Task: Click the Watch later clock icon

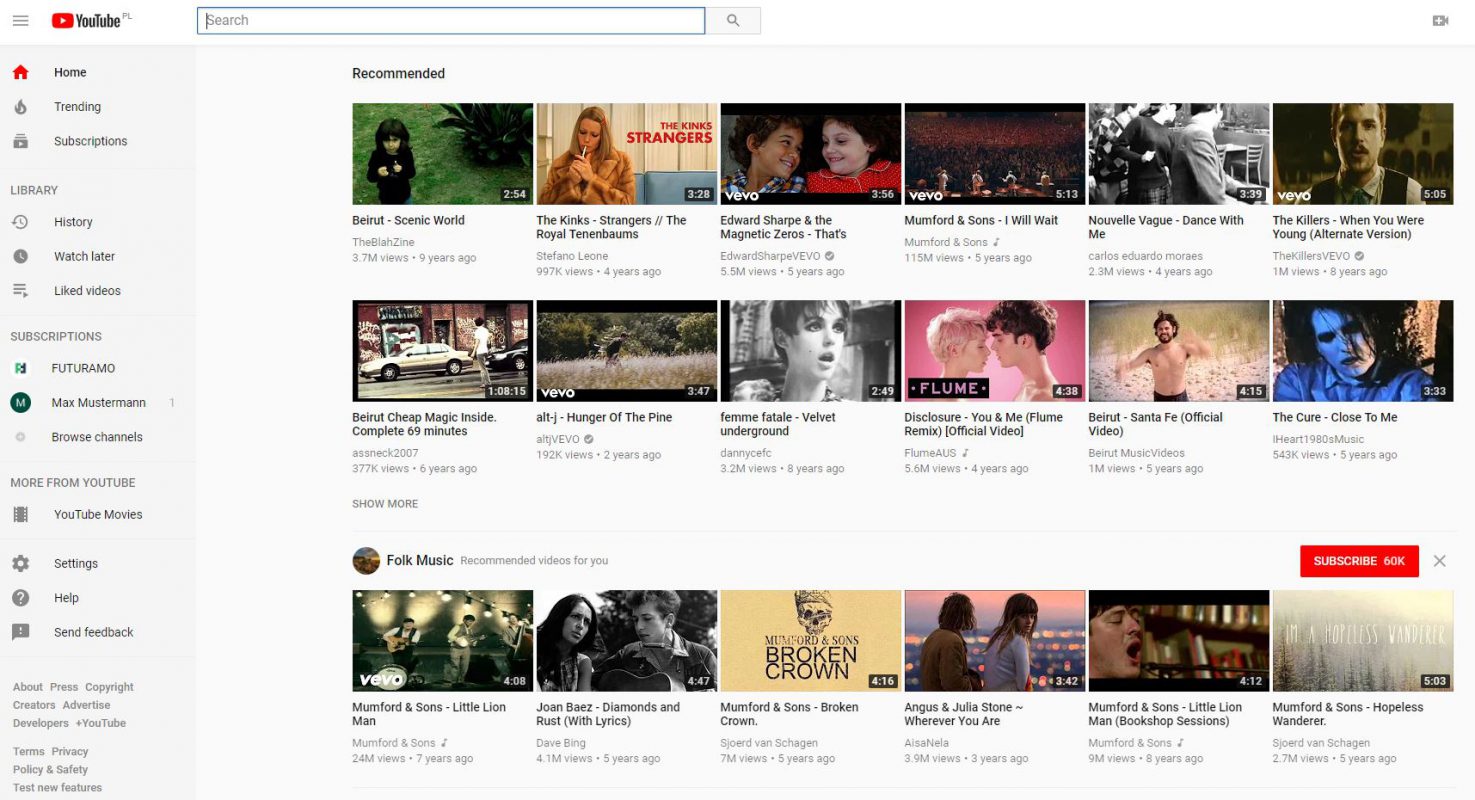Action: tap(20, 256)
